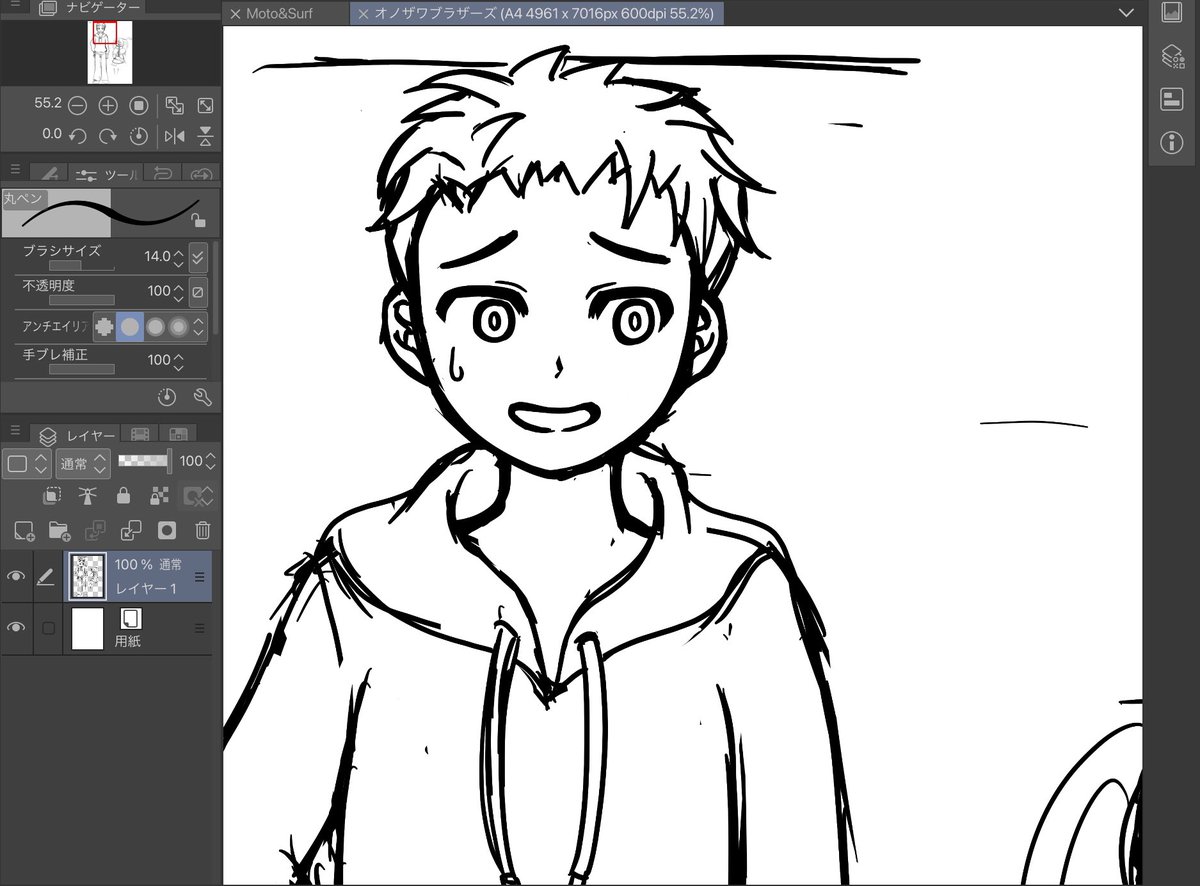Open the timeline film tab
Image resolution: width=1200 pixels, height=886 pixels.
139,434
